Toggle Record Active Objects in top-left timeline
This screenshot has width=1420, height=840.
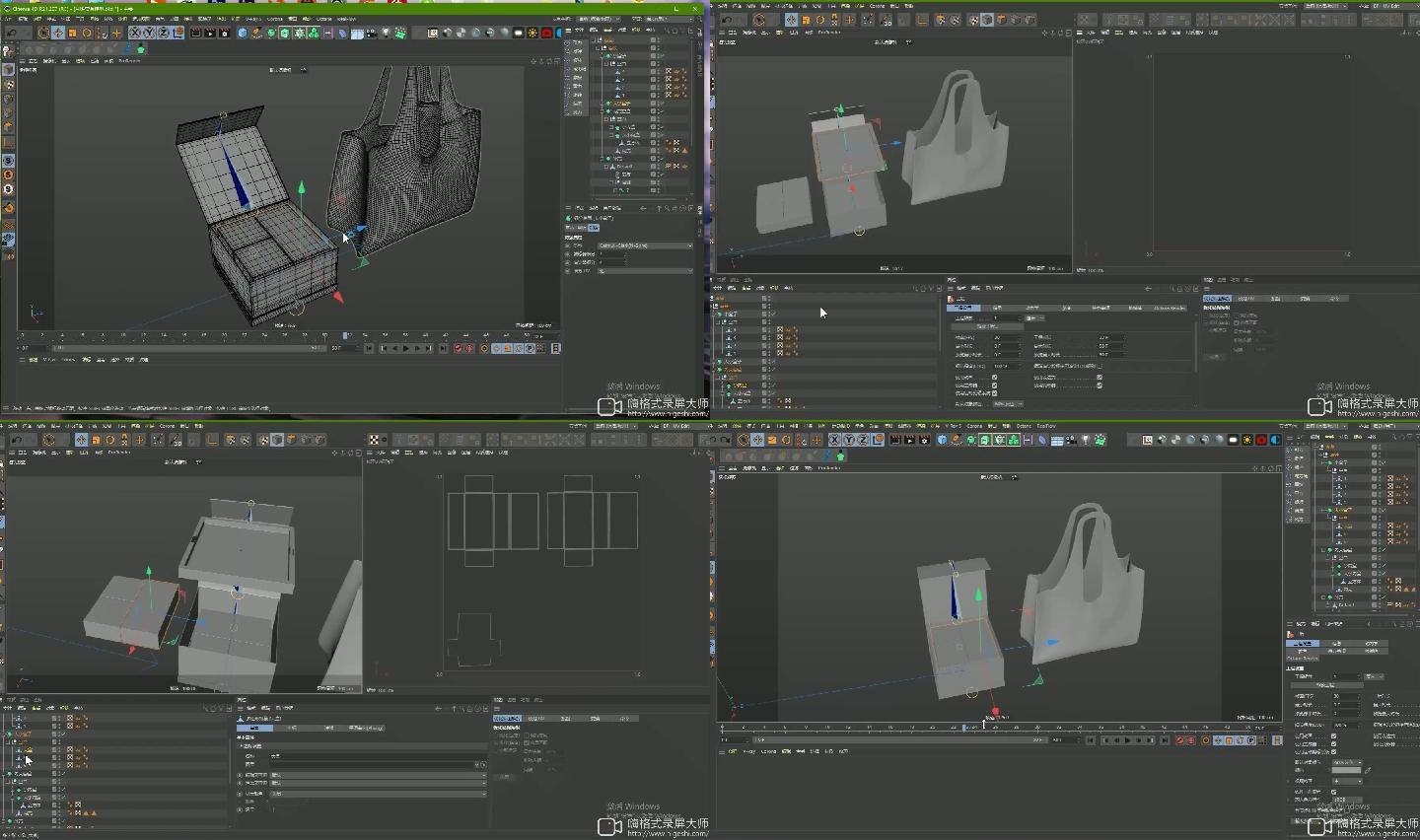(x=459, y=348)
